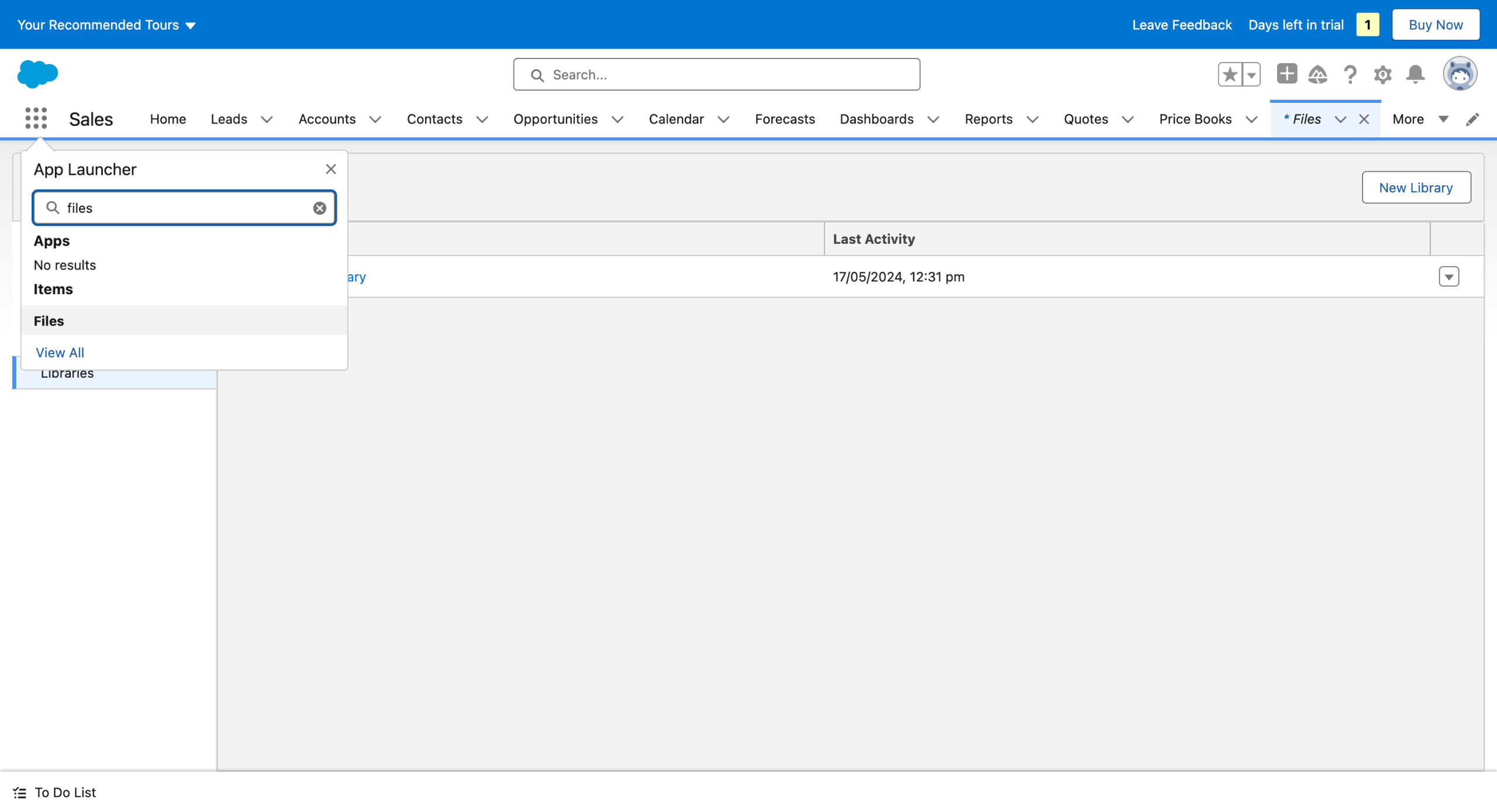
Task: Expand the Calendar tab chevron
Action: pos(724,119)
